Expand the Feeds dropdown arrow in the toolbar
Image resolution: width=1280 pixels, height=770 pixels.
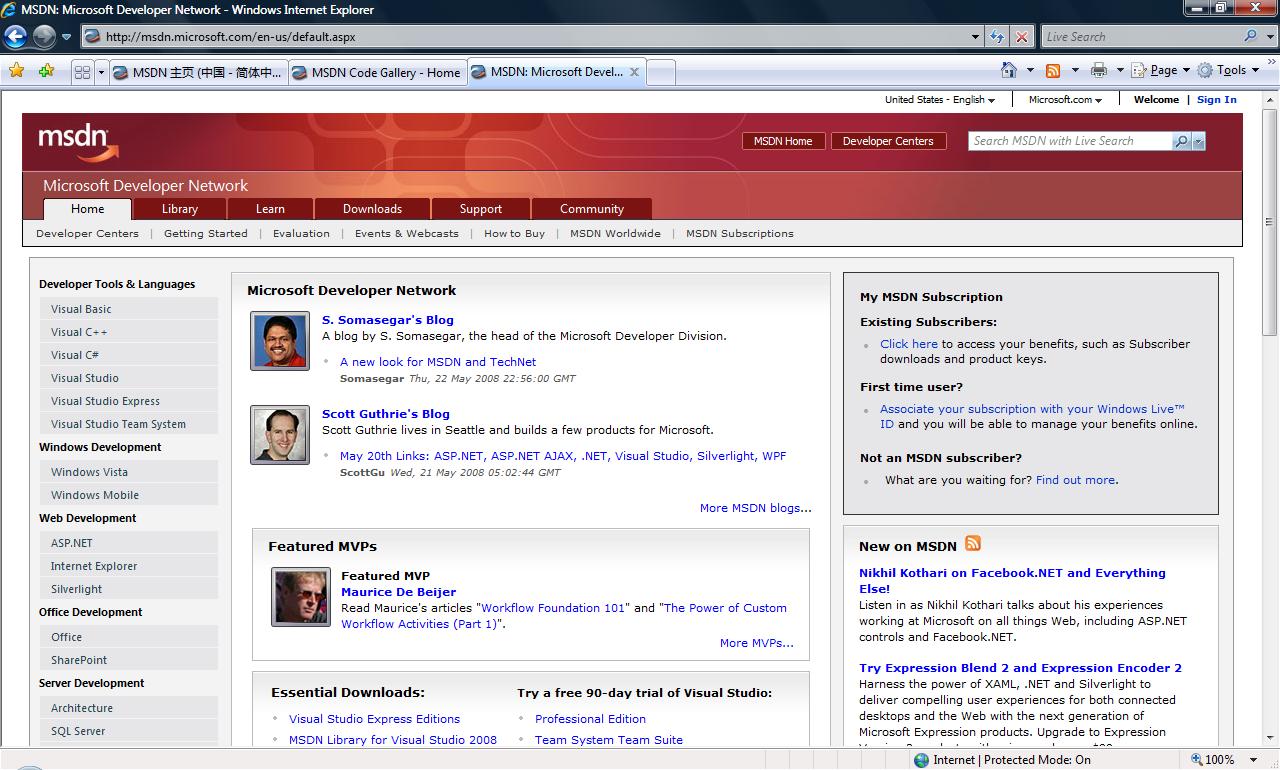1075,70
